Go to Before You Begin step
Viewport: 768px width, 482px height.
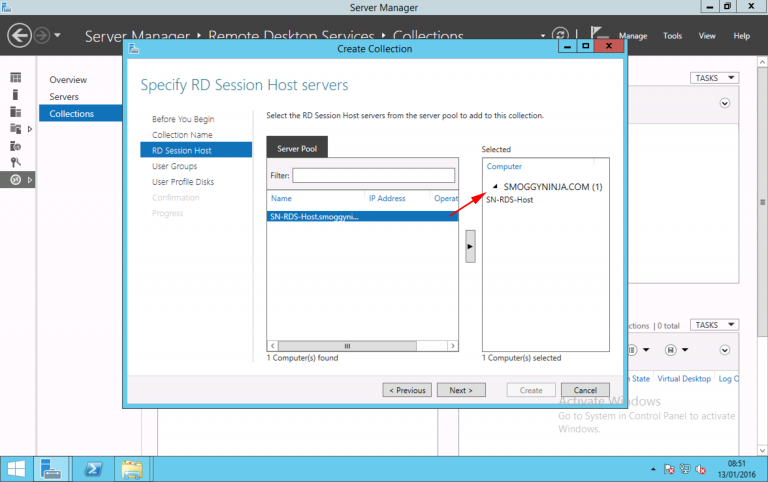[x=183, y=119]
